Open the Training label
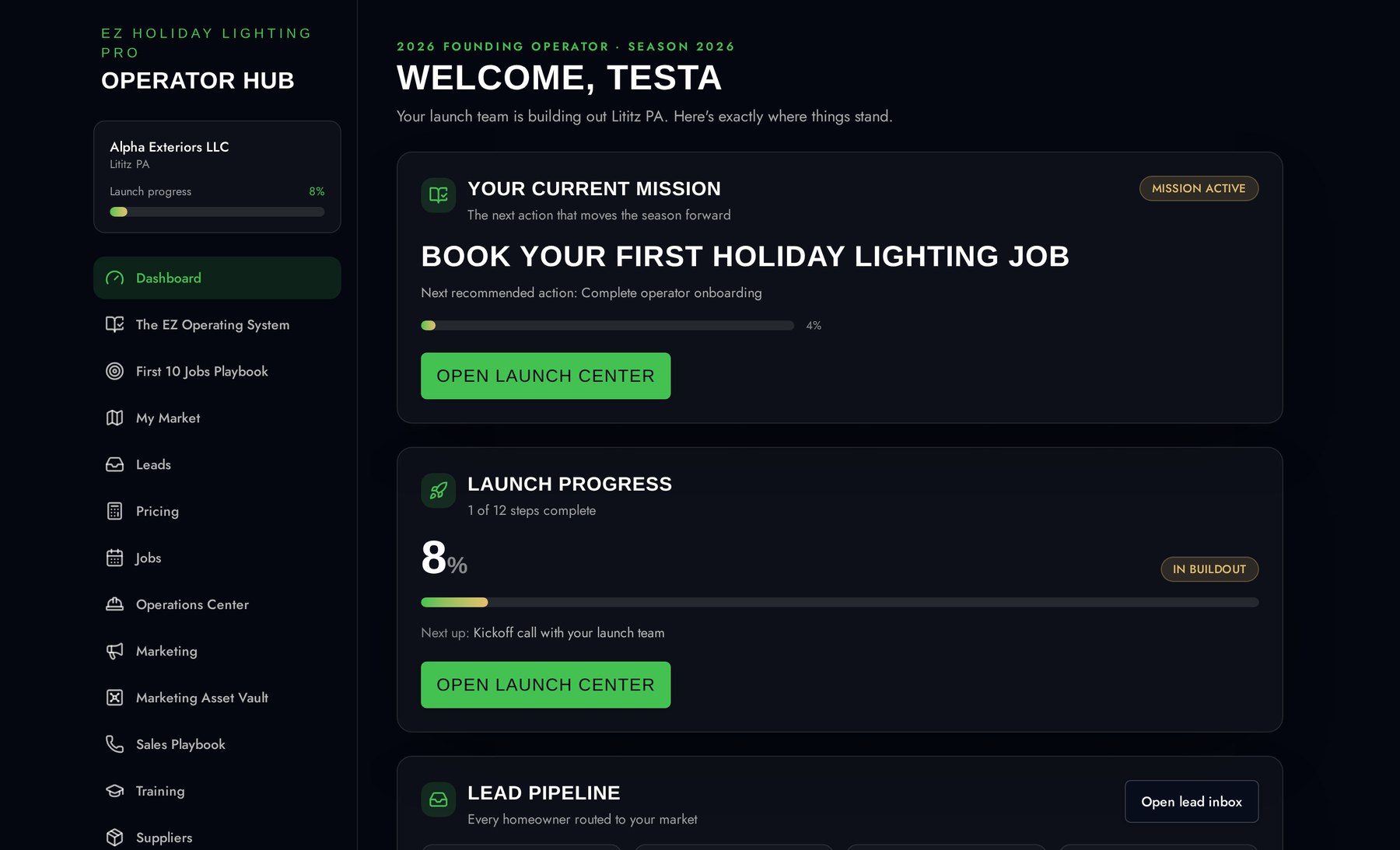This screenshot has height=850, width=1400. click(160, 792)
